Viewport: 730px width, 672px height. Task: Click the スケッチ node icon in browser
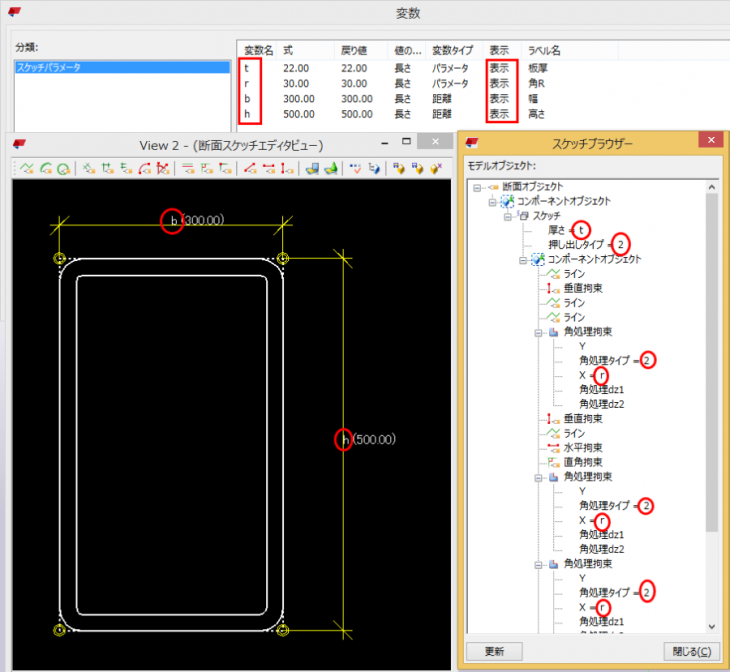pos(524,216)
